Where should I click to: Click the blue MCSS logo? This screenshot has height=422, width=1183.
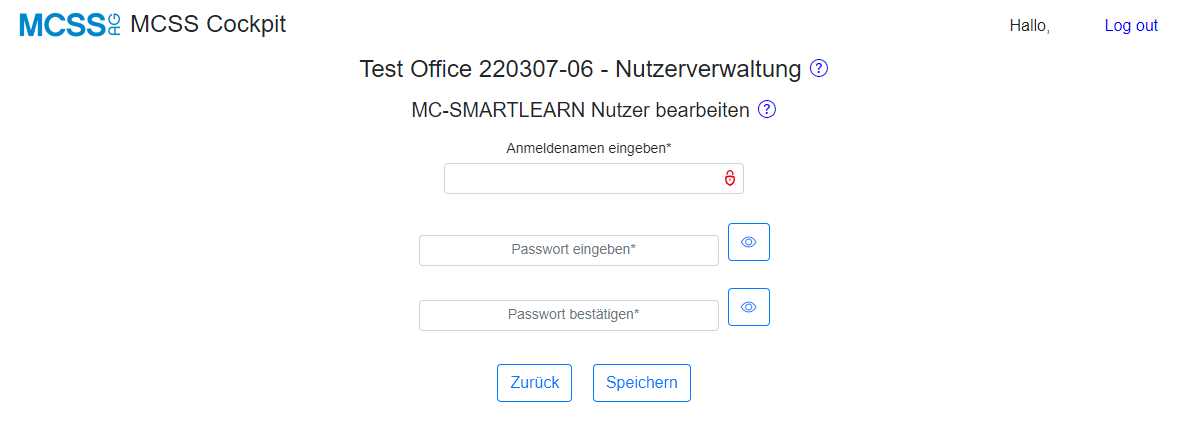[x=69, y=25]
